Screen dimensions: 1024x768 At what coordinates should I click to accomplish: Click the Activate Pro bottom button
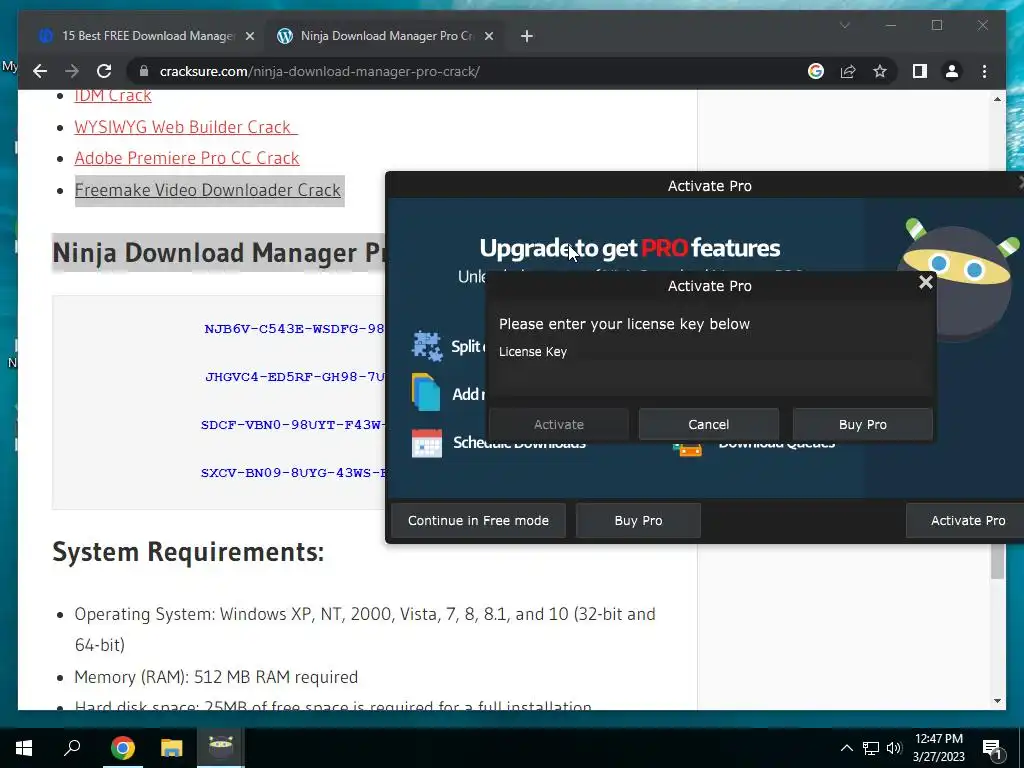click(x=967, y=520)
